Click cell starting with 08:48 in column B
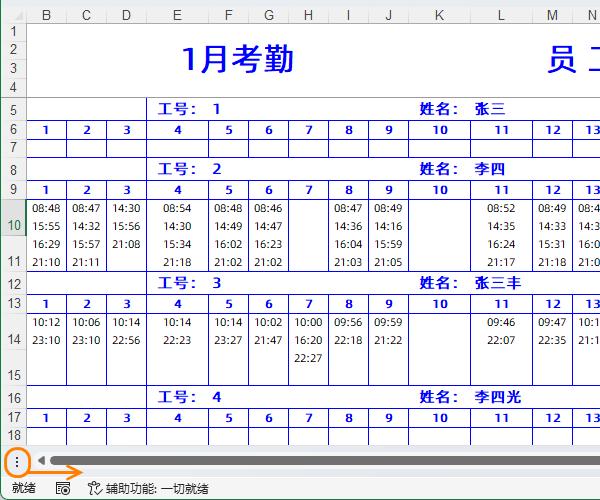The width and height of the screenshot is (600, 500). click(46, 235)
